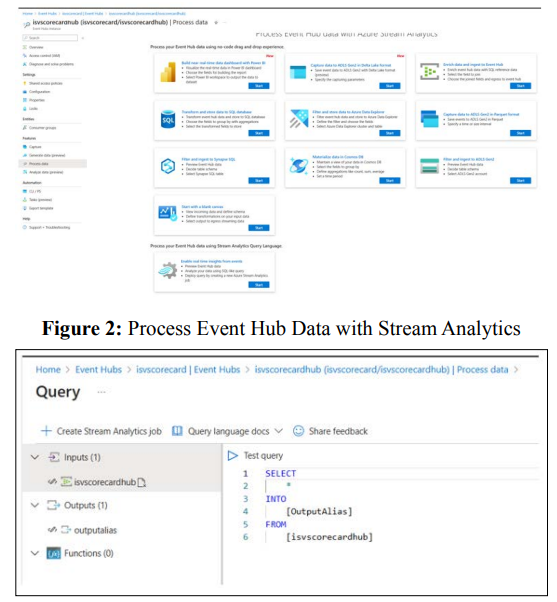Collapse the Outputs (1) section
The image size is (557, 602).
(35, 505)
